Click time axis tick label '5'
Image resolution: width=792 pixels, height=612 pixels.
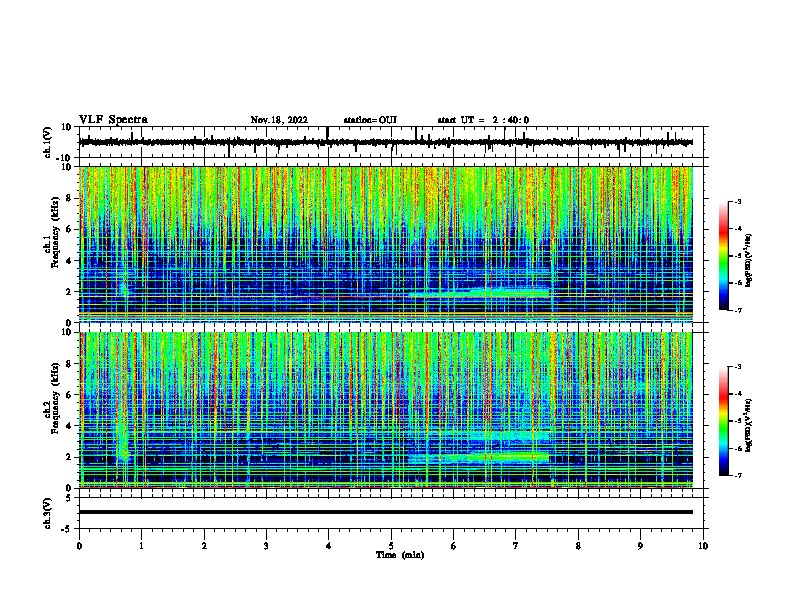pos(391,546)
